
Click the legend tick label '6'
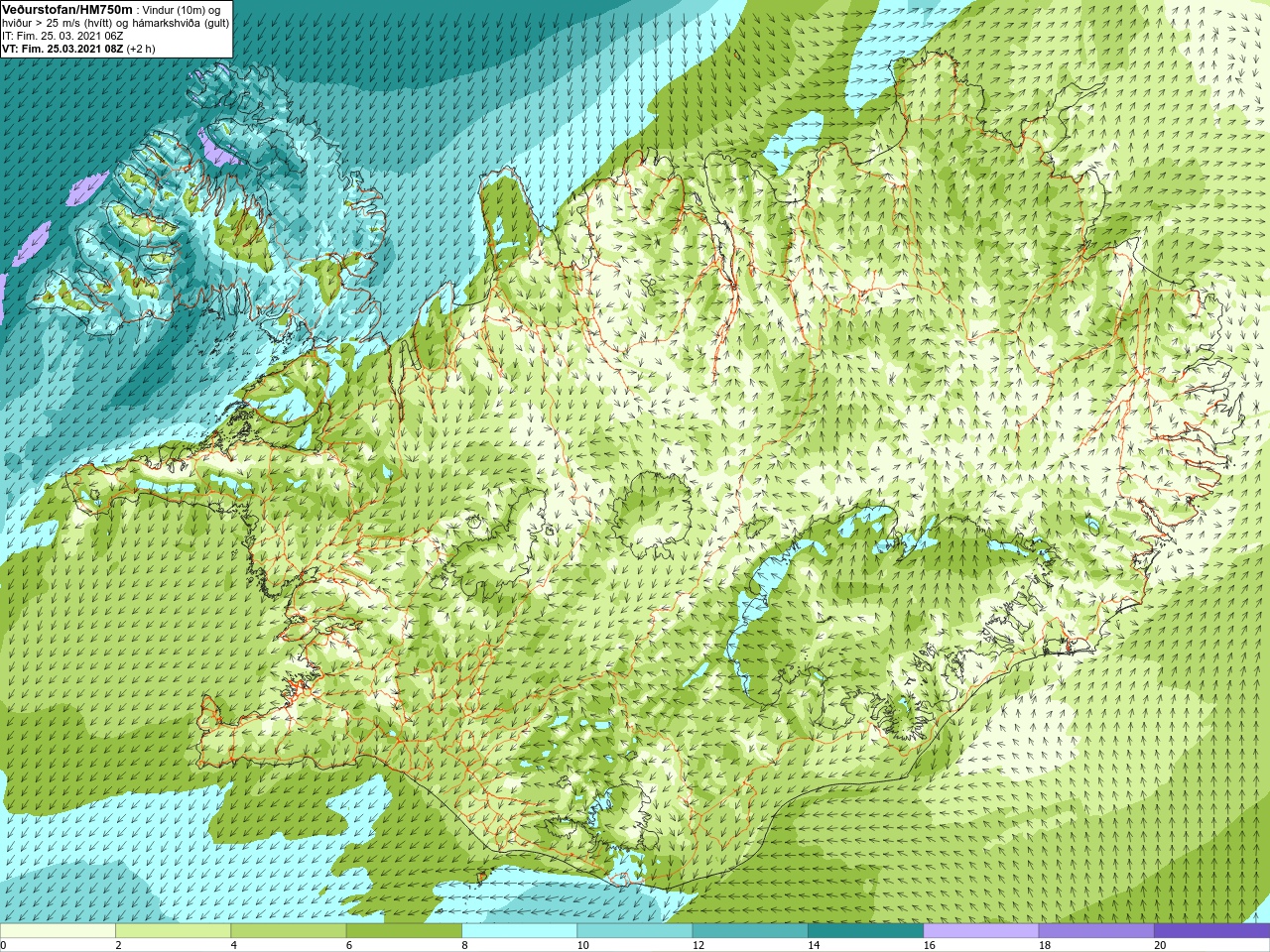point(349,945)
